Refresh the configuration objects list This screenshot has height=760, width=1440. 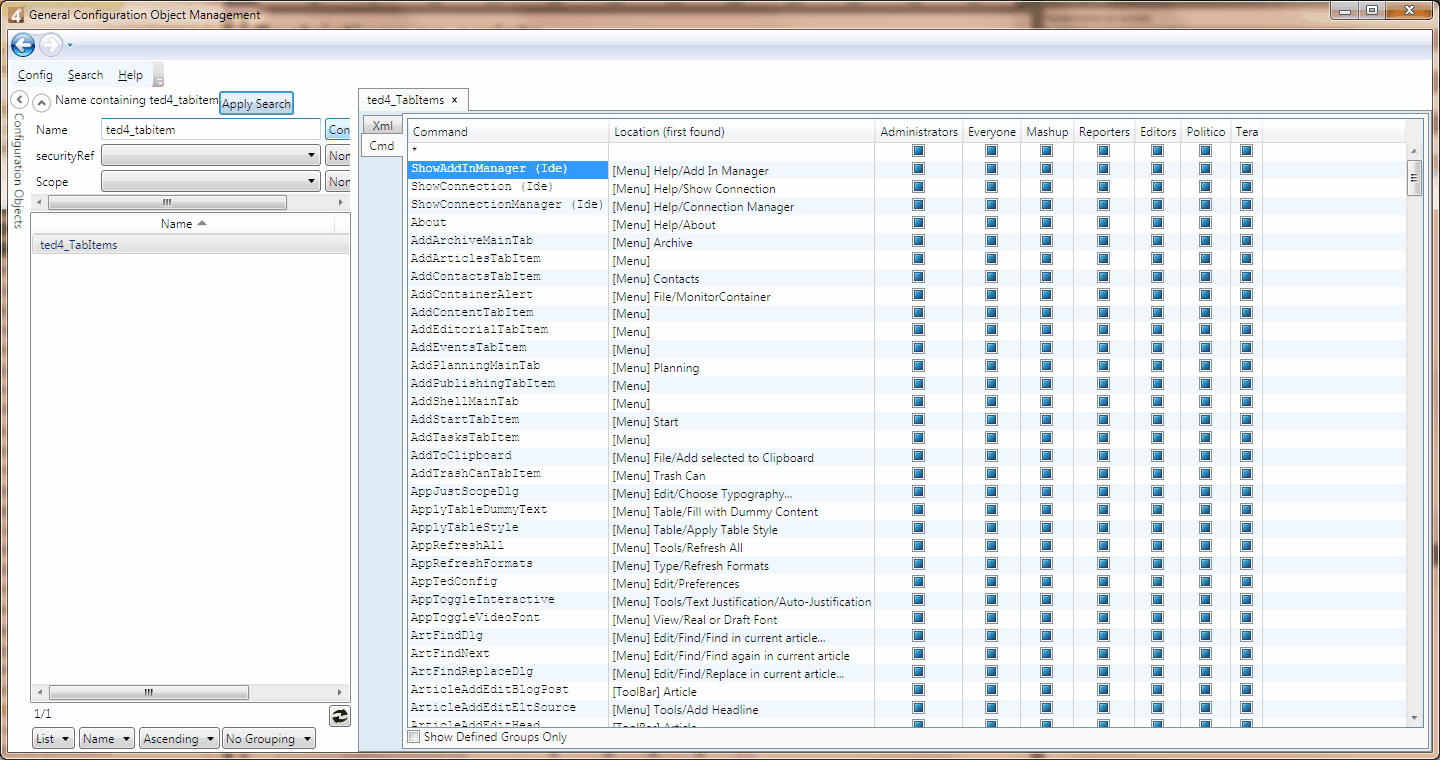[340, 715]
